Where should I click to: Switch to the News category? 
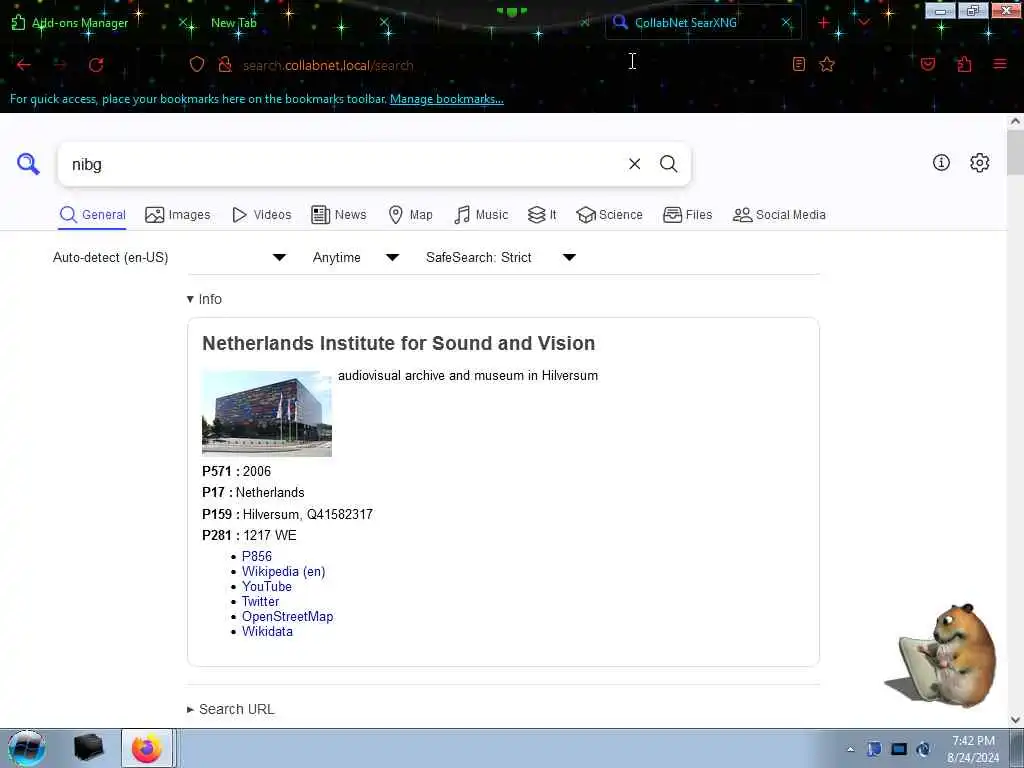pos(339,215)
